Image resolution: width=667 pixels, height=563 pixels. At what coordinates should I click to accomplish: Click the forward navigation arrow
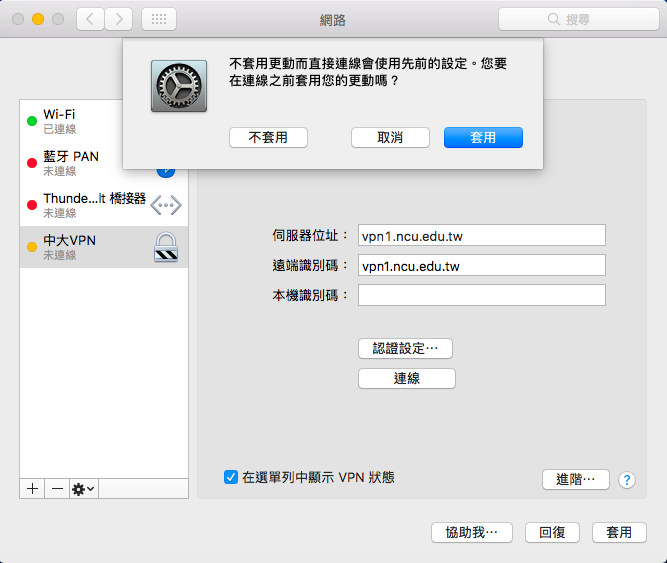(x=118, y=19)
